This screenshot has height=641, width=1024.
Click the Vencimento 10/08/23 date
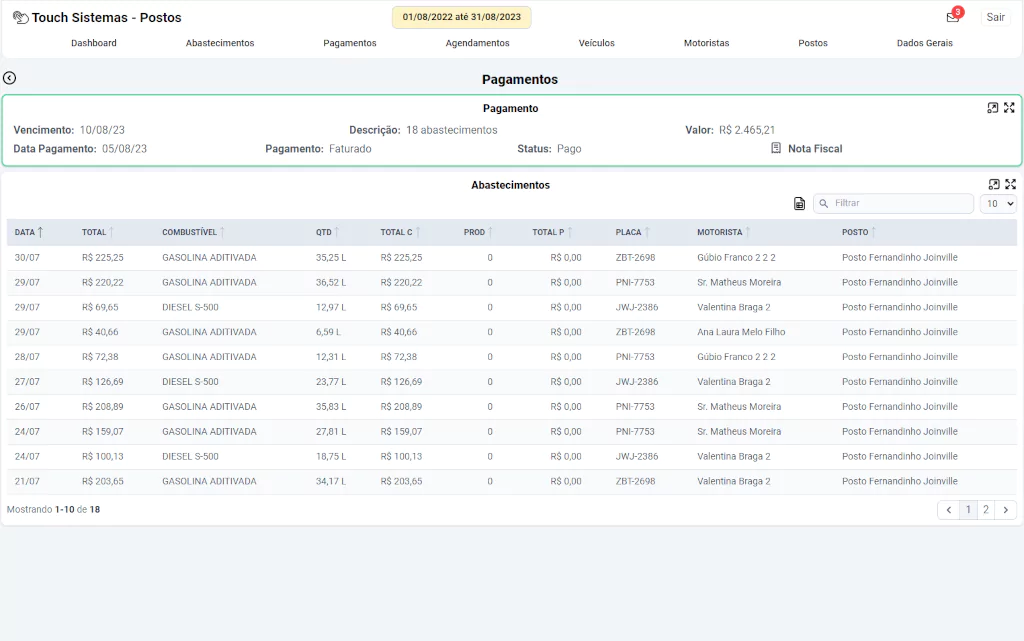click(102, 130)
